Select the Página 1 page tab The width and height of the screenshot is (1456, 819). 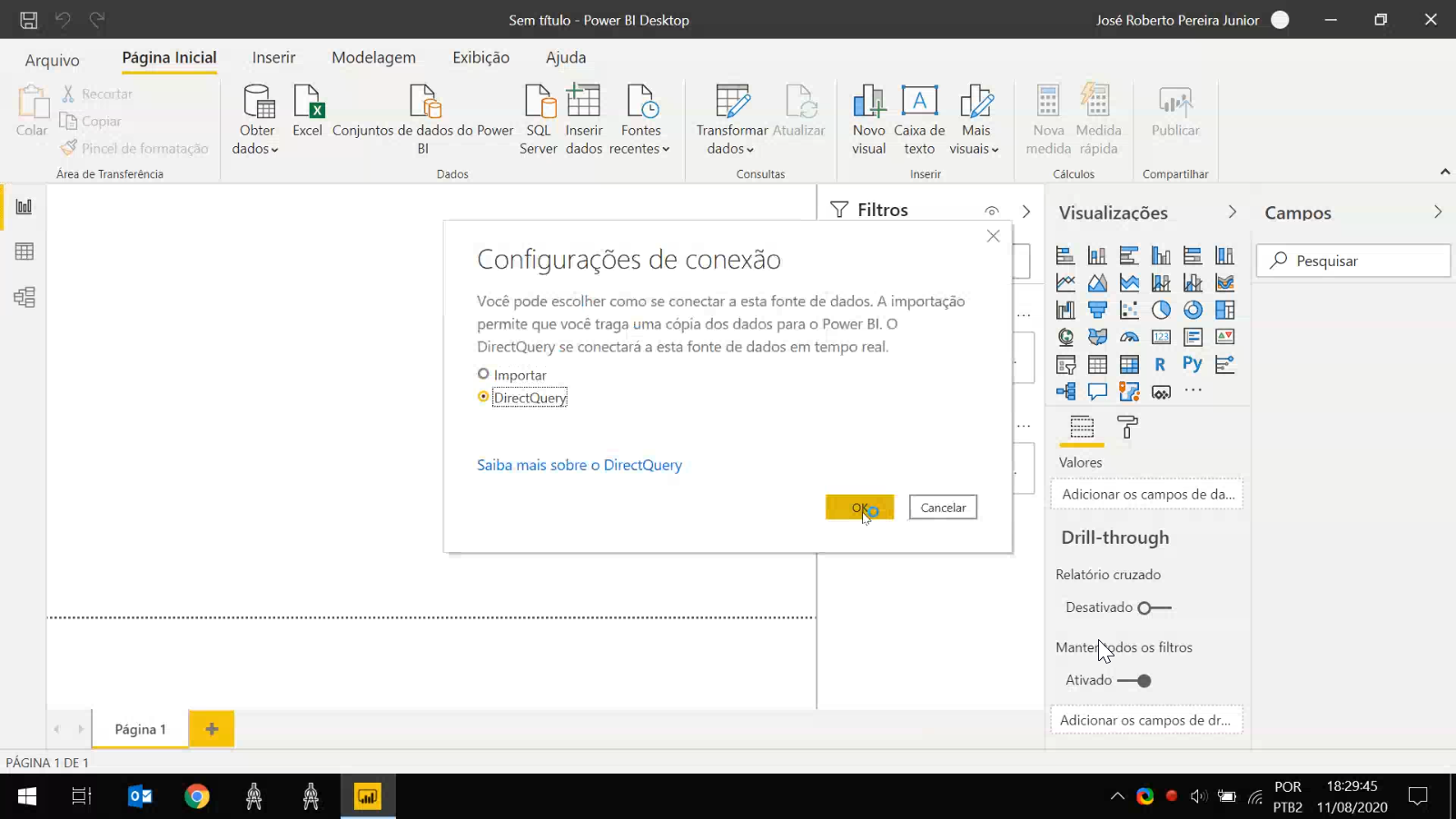point(140,729)
